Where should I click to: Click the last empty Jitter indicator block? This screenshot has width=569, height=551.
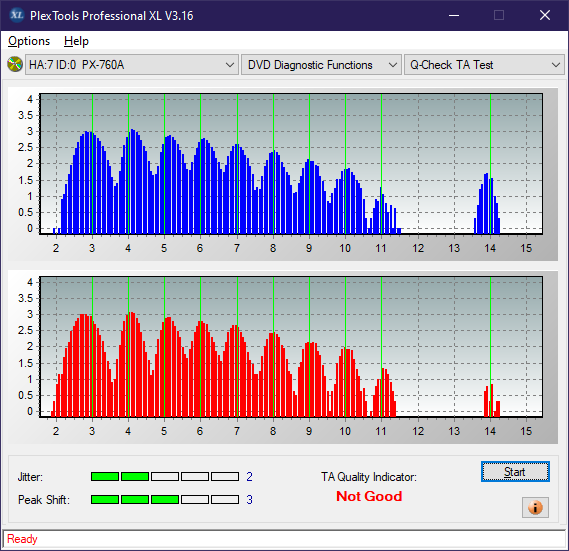click(x=225, y=476)
